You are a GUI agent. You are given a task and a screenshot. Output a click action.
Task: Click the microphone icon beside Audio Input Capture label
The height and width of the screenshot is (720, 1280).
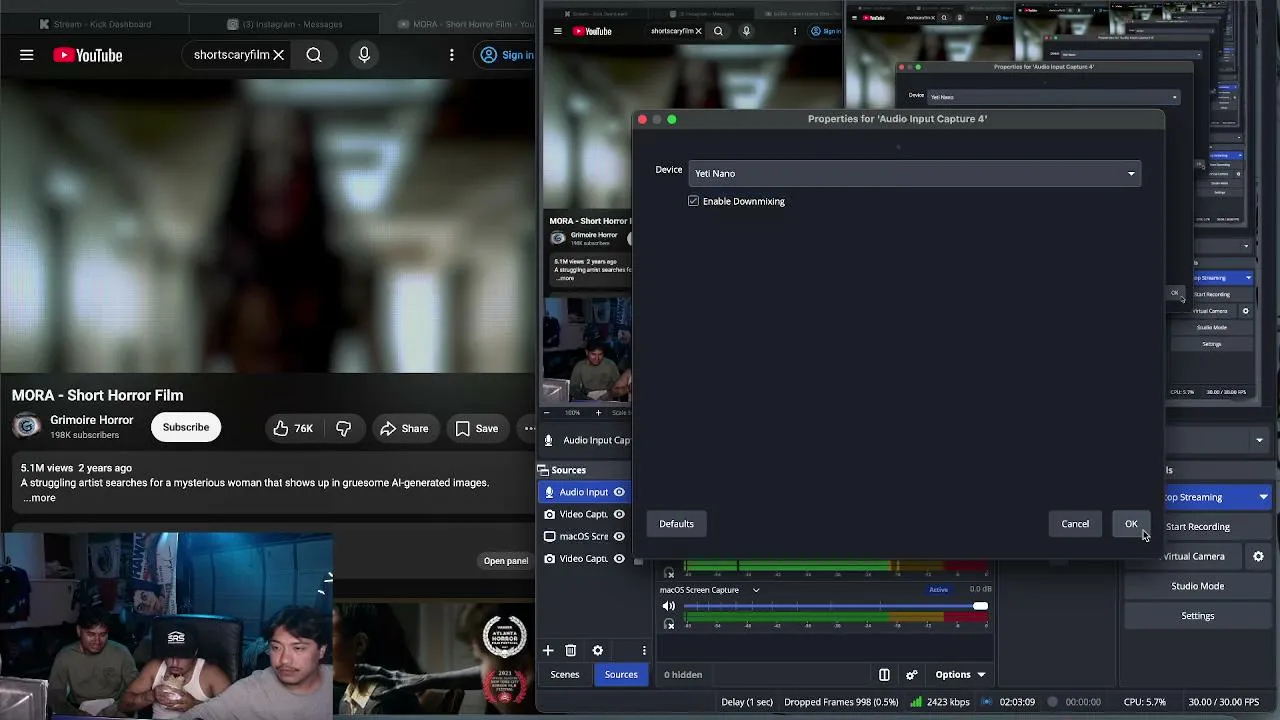[548, 440]
